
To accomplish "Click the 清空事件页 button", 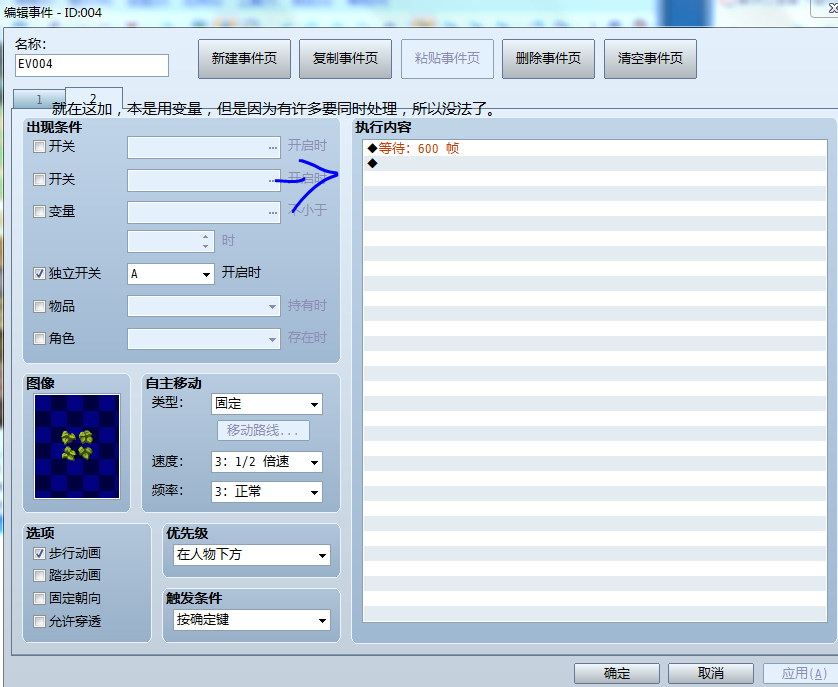I will (650, 59).
